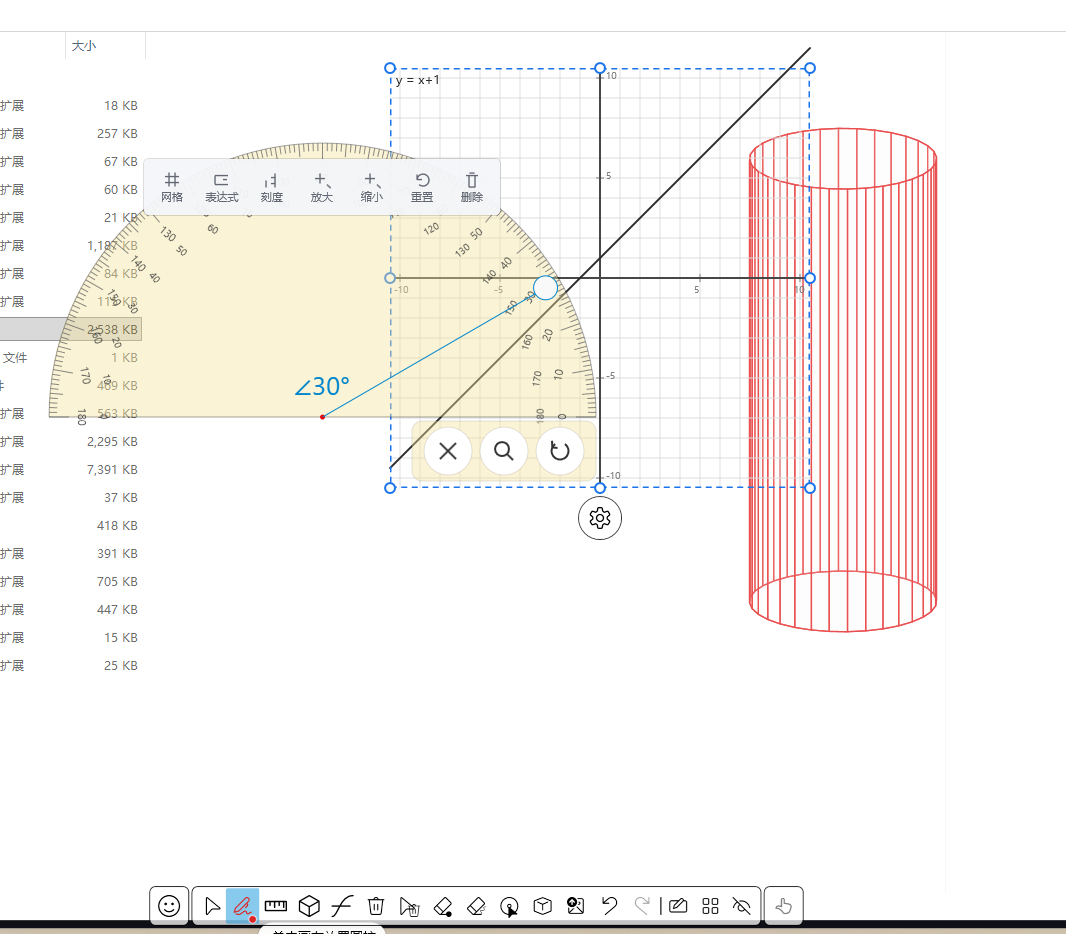The height and width of the screenshot is (934, 1066).
Task: Toggle the 网格 grid option
Action: (x=172, y=188)
